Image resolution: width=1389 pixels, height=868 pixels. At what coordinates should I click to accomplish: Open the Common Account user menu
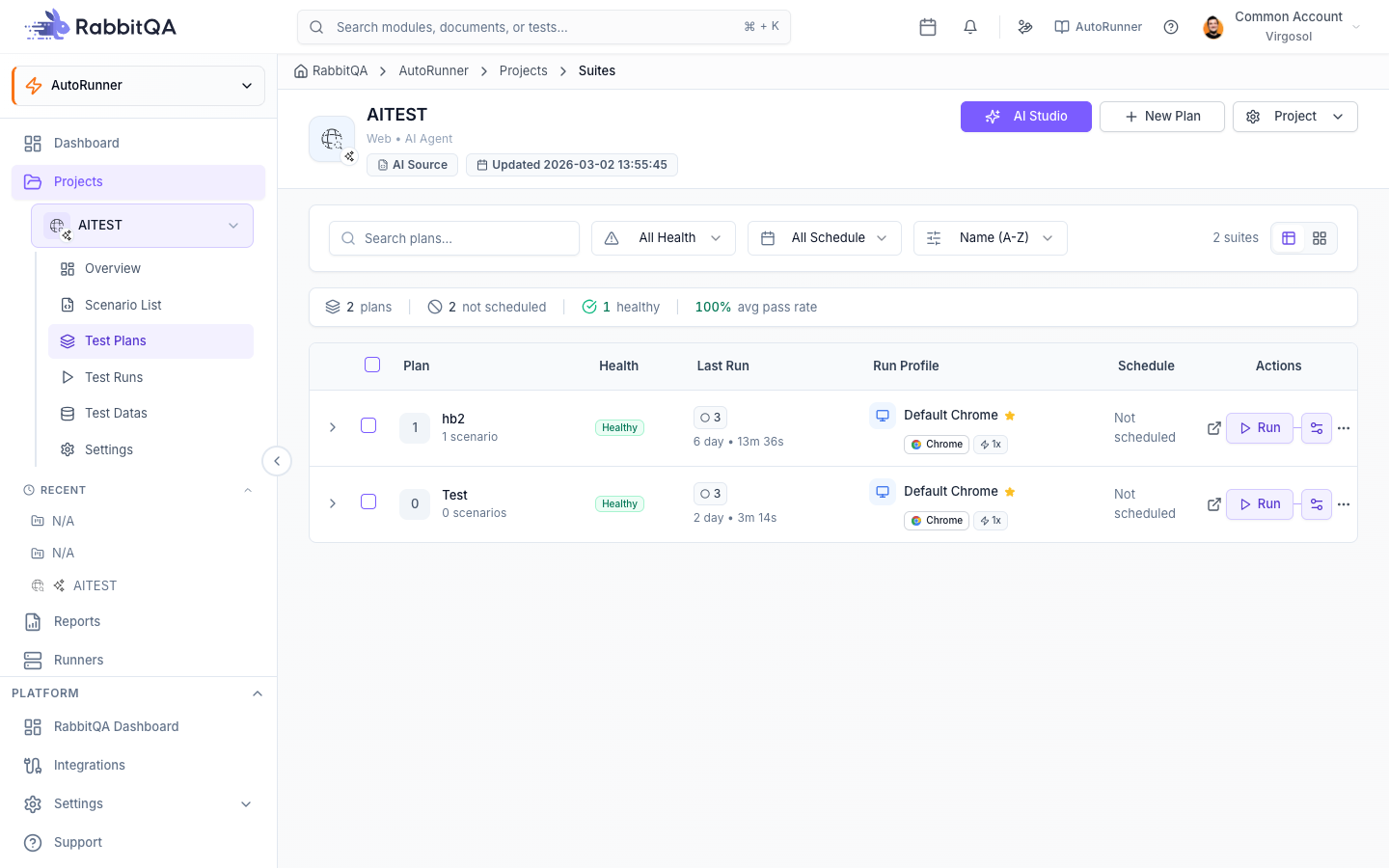coord(1283,27)
